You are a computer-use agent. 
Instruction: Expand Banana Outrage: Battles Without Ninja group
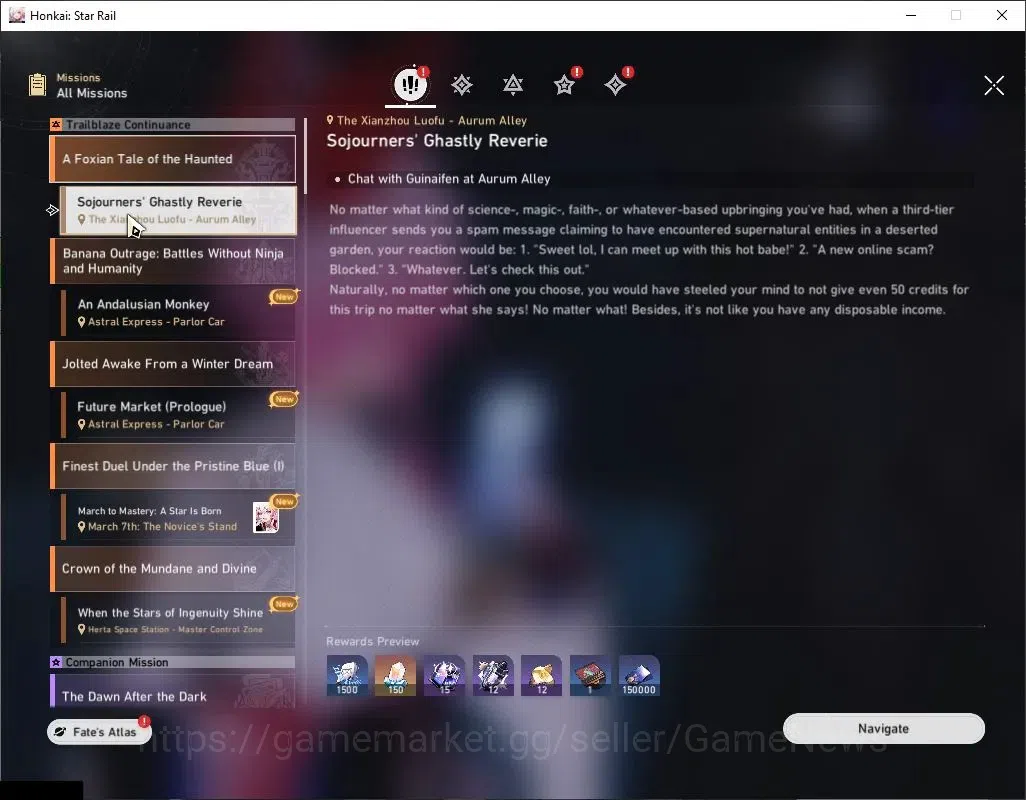[x=173, y=260]
